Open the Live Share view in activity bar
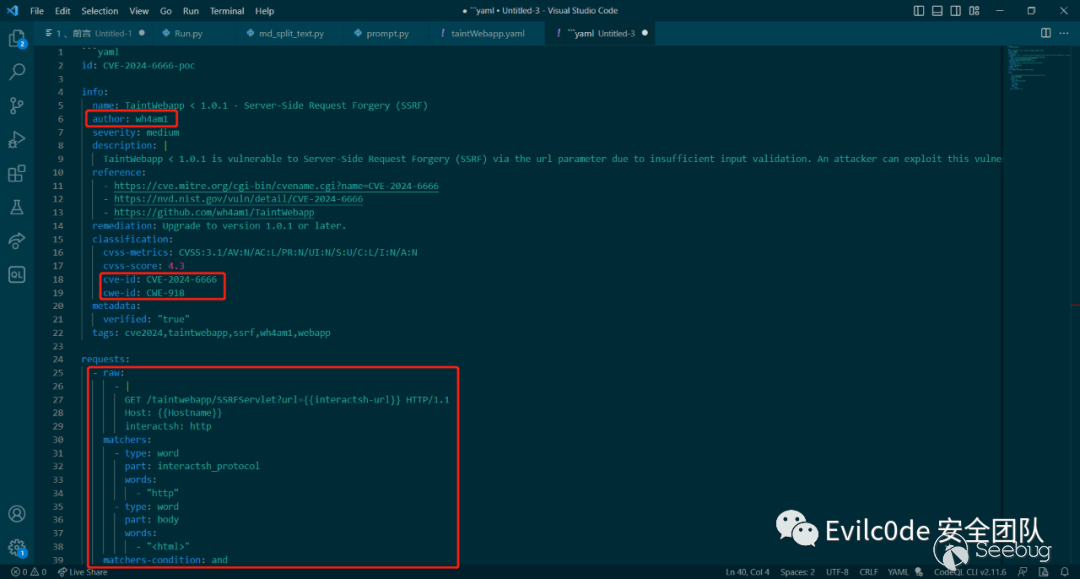Screen dimensions: 1080x579 tap(17, 240)
